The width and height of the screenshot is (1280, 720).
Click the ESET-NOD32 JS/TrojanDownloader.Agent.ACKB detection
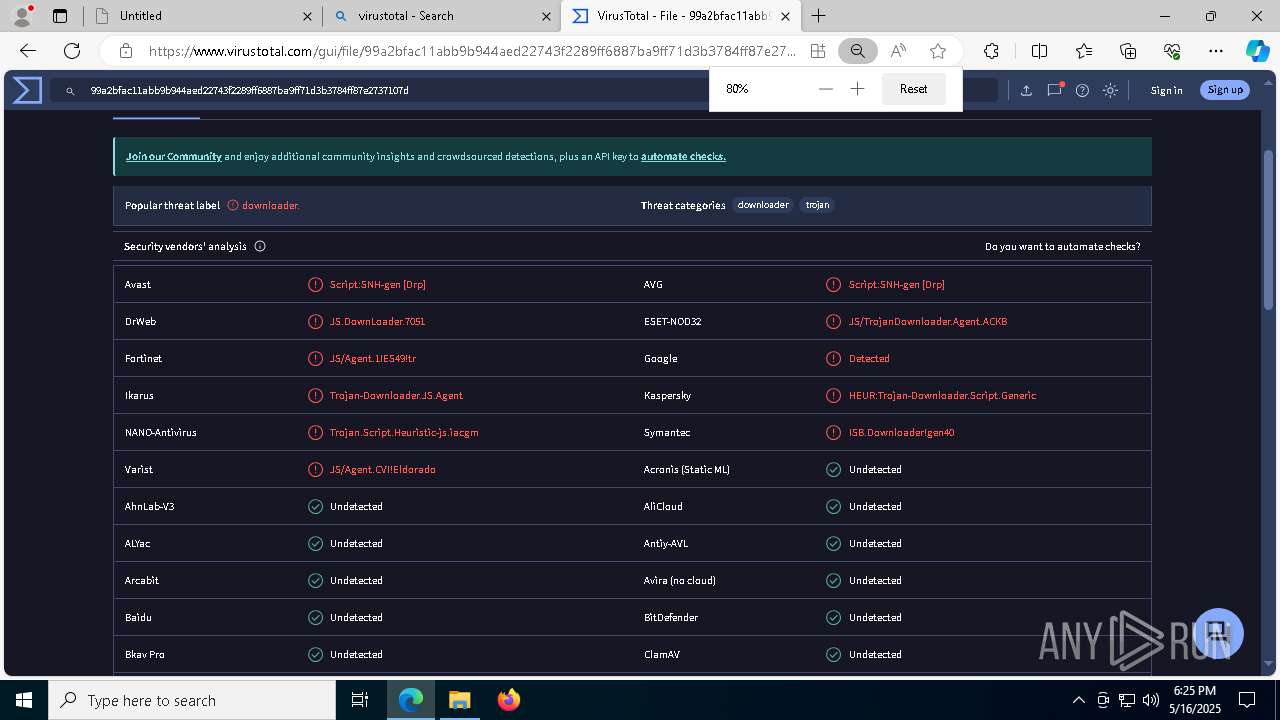[x=928, y=321]
